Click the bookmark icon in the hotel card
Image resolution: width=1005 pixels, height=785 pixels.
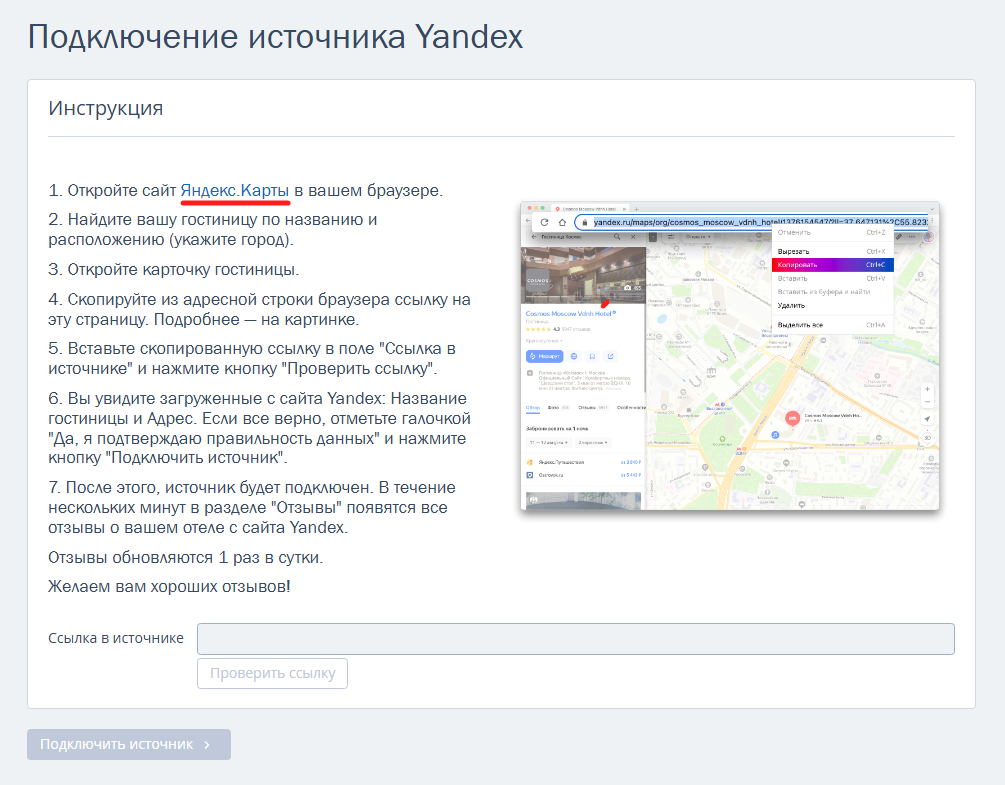(x=592, y=356)
